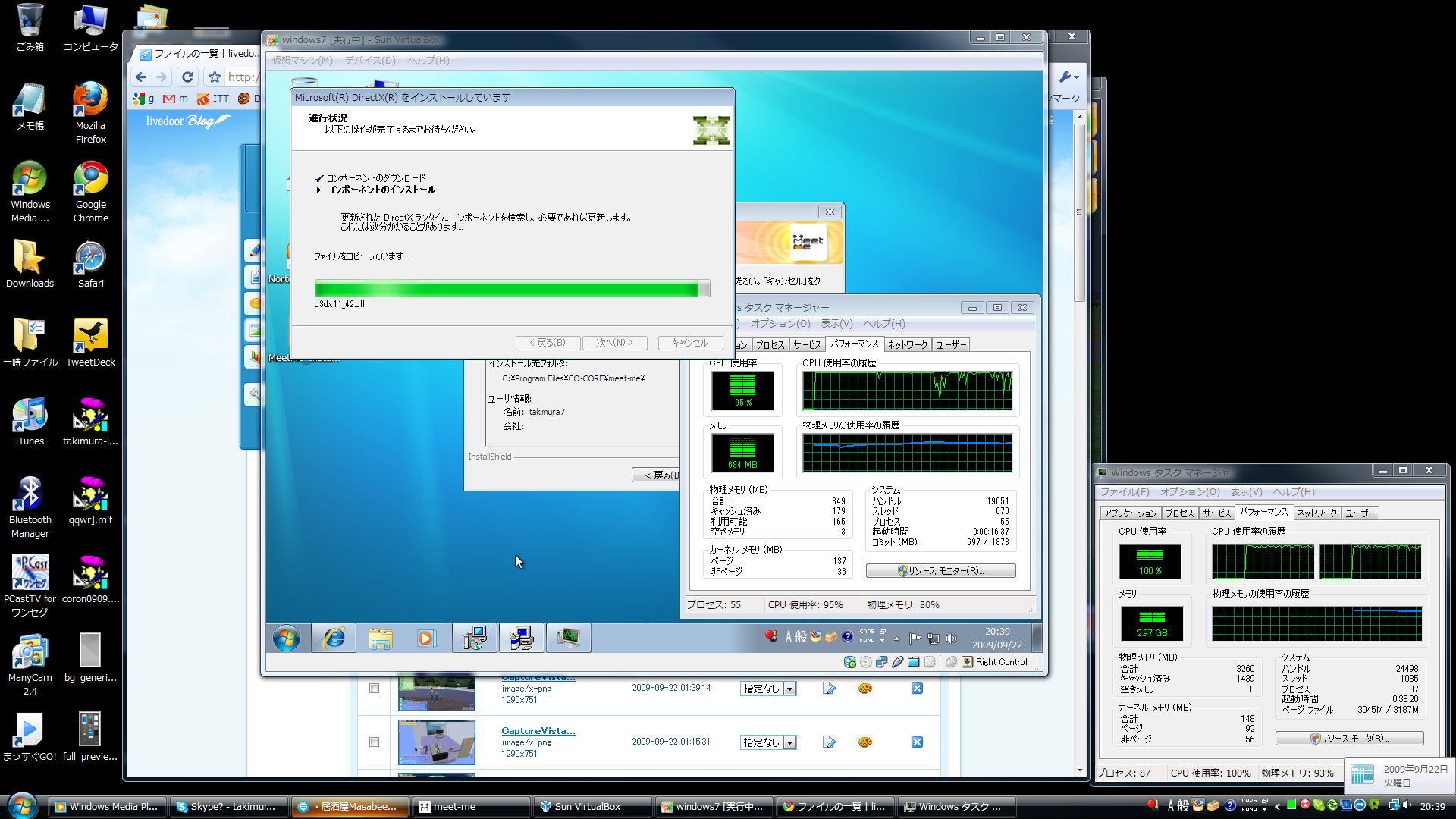Open the ManyCam 2.4 desktop shortcut
Viewport: 1456px width, 819px height.
coord(30,664)
